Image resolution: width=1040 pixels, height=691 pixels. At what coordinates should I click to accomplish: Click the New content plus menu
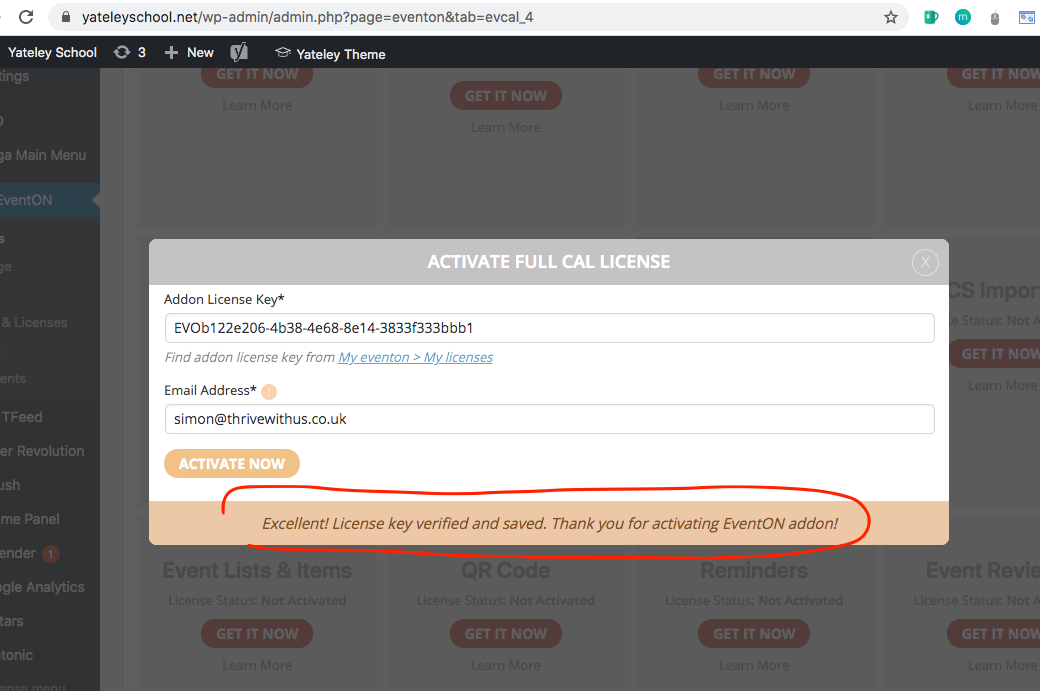click(189, 52)
